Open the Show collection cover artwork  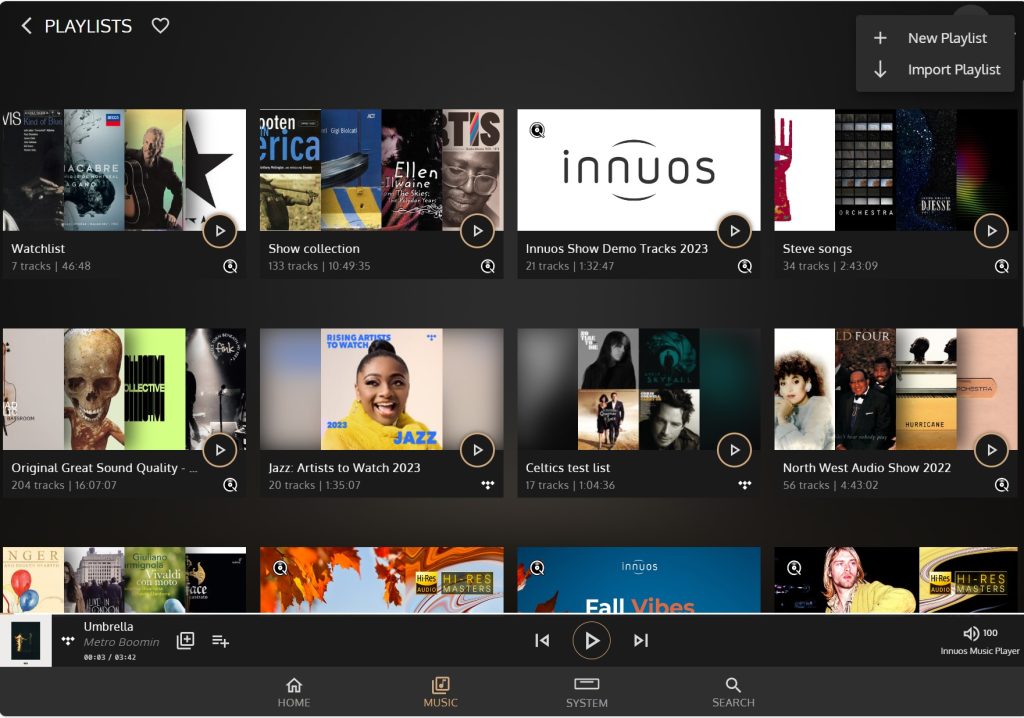tap(381, 170)
